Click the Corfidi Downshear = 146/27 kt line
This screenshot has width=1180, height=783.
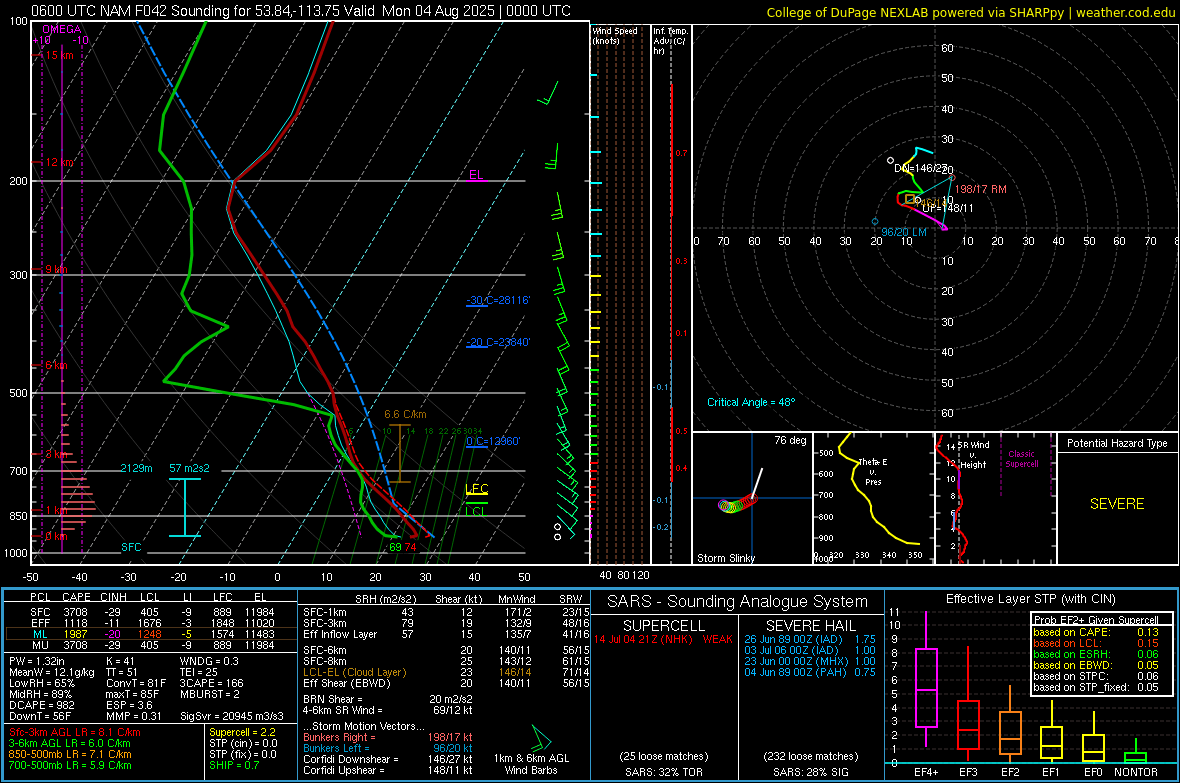coord(388,759)
